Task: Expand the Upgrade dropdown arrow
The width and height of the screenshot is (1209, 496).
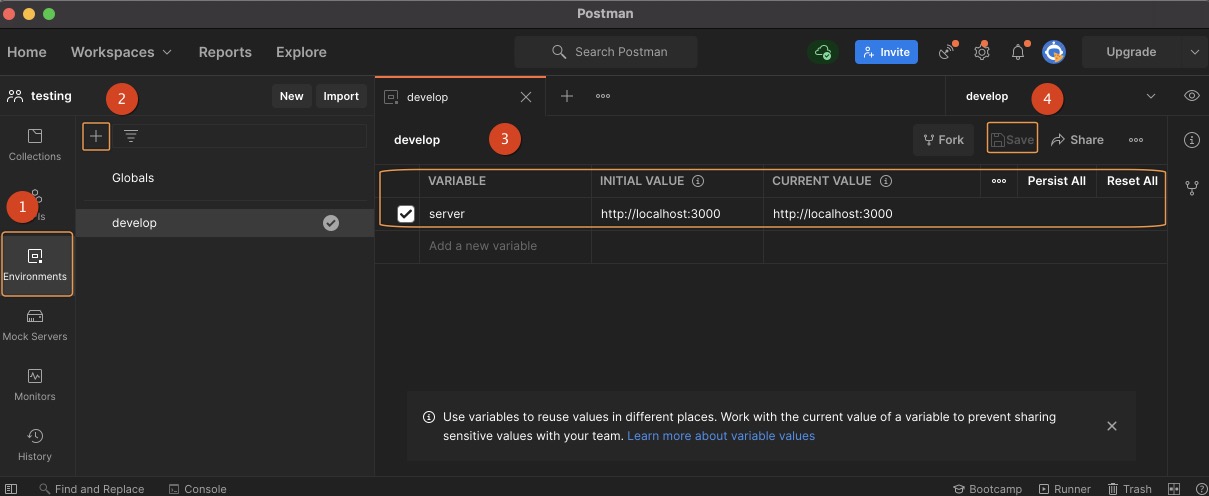Action: pos(1195,52)
